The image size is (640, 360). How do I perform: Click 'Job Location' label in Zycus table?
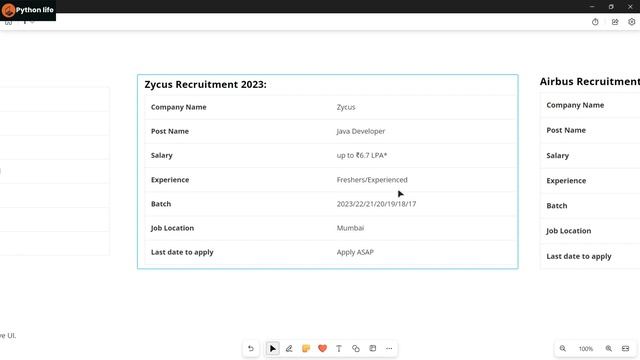click(x=172, y=228)
